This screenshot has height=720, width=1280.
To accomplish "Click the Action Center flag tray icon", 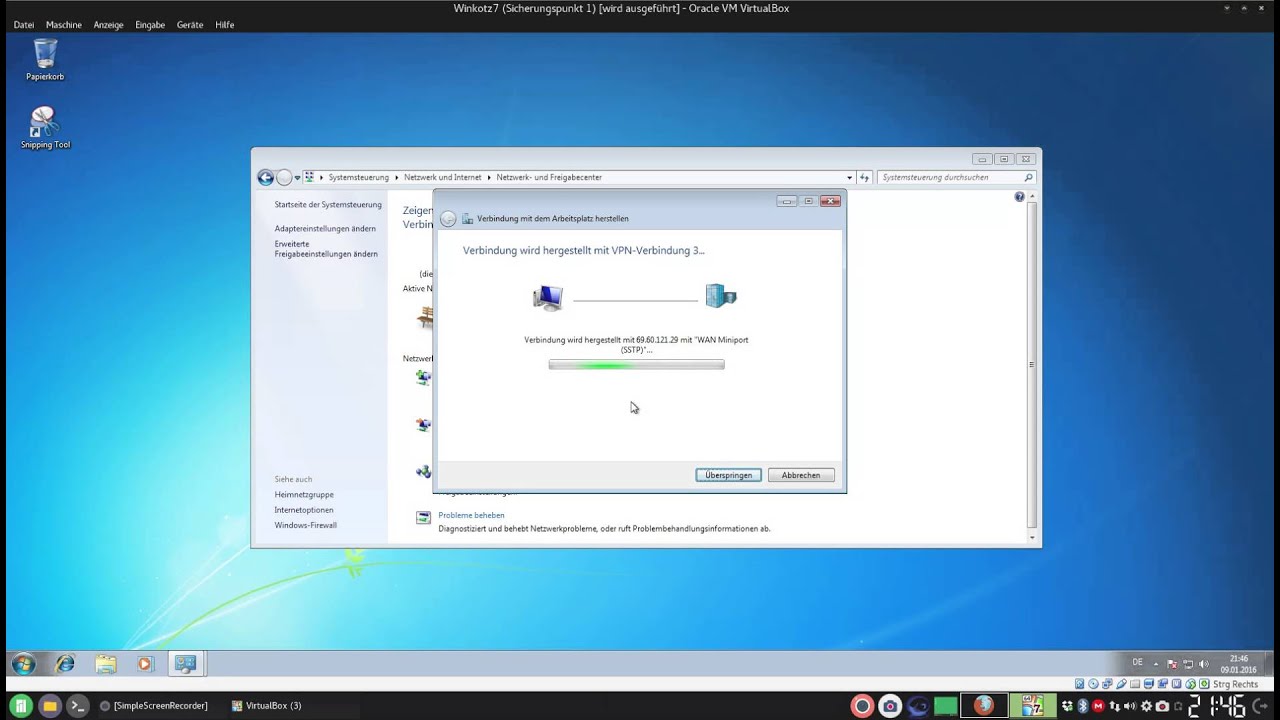I will tap(1172, 664).
